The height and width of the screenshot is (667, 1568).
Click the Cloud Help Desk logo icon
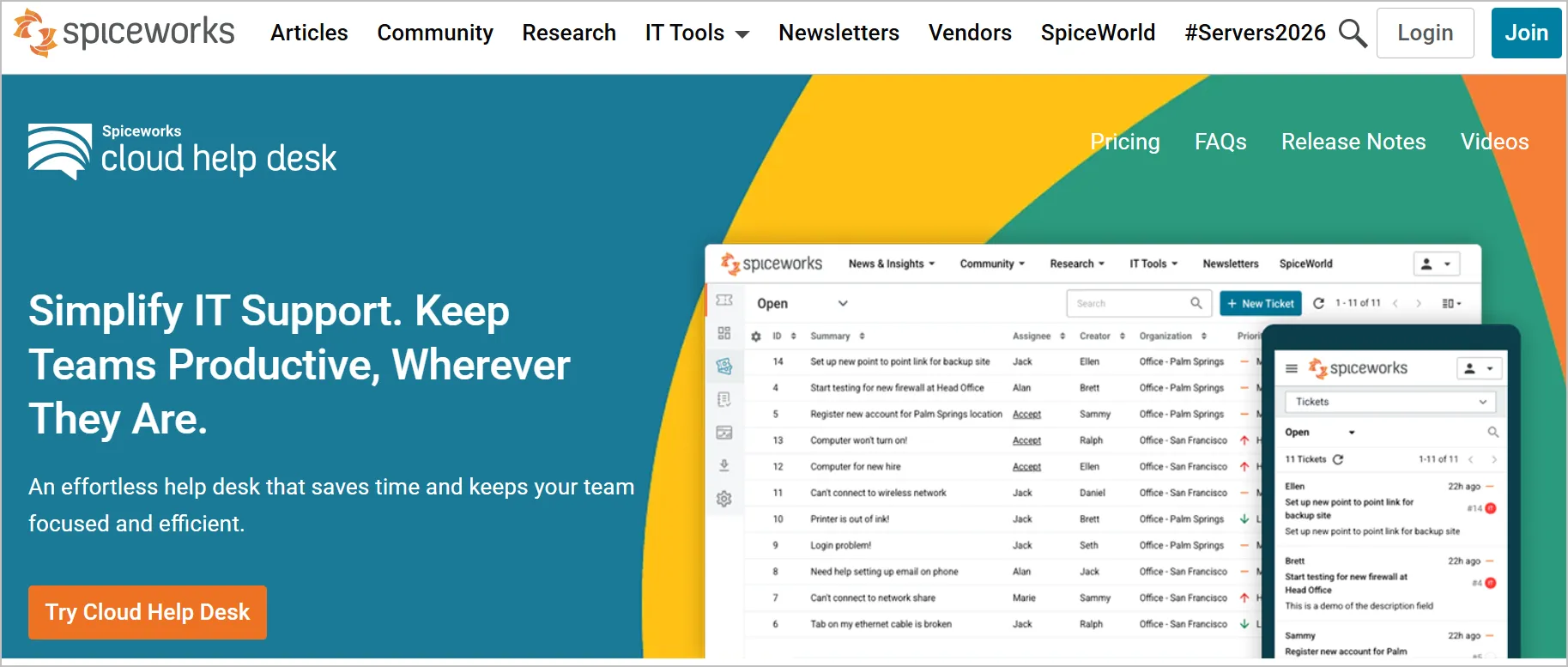coord(59,151)
